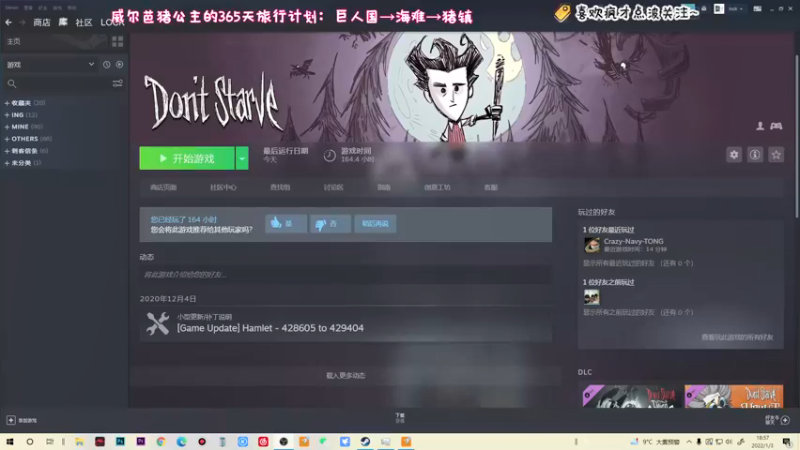Choose thumbs down 否 for recommendation
The image size is (800, 450).
tap(330, 223)
